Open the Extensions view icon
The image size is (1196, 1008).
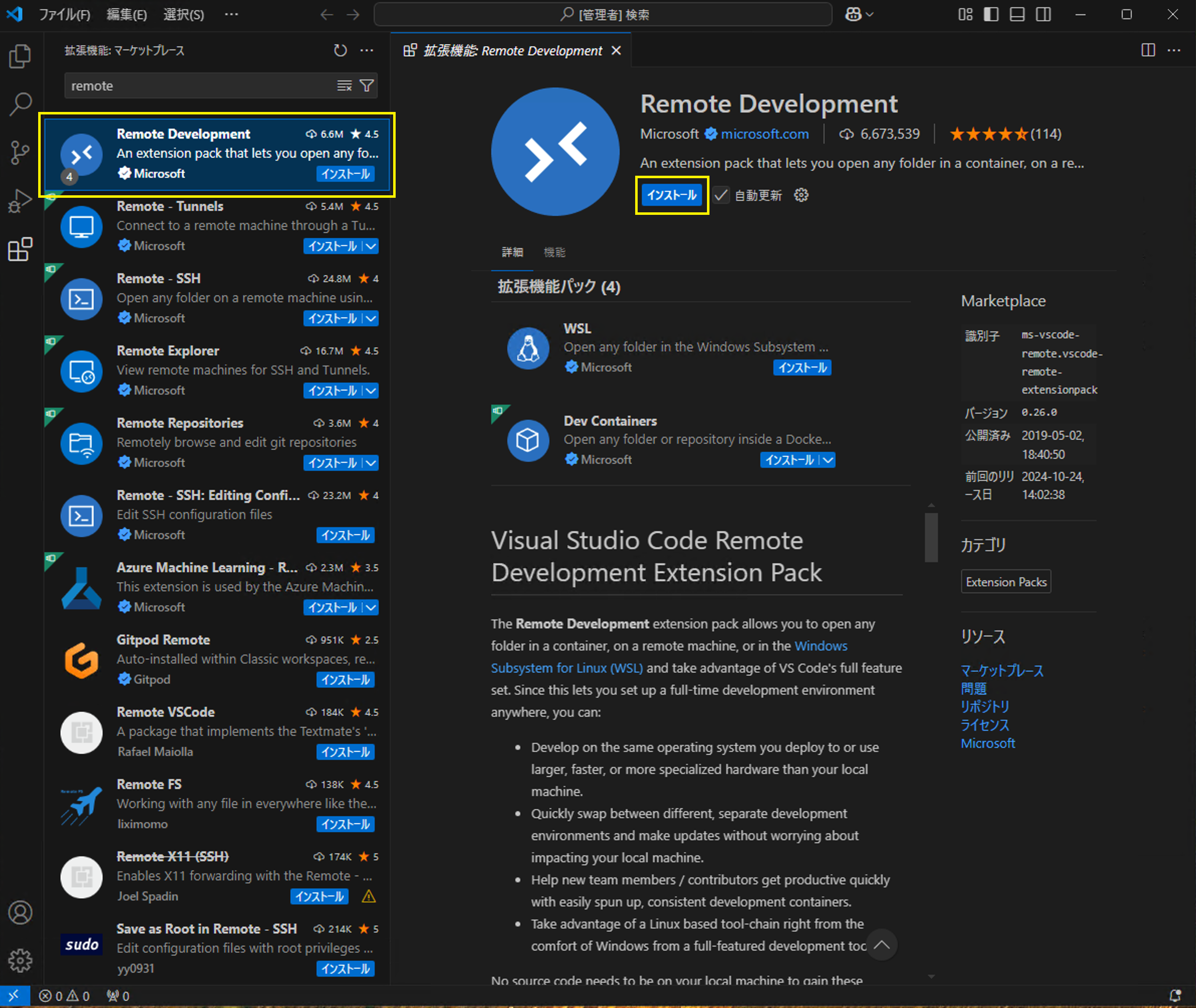[20, 249]
